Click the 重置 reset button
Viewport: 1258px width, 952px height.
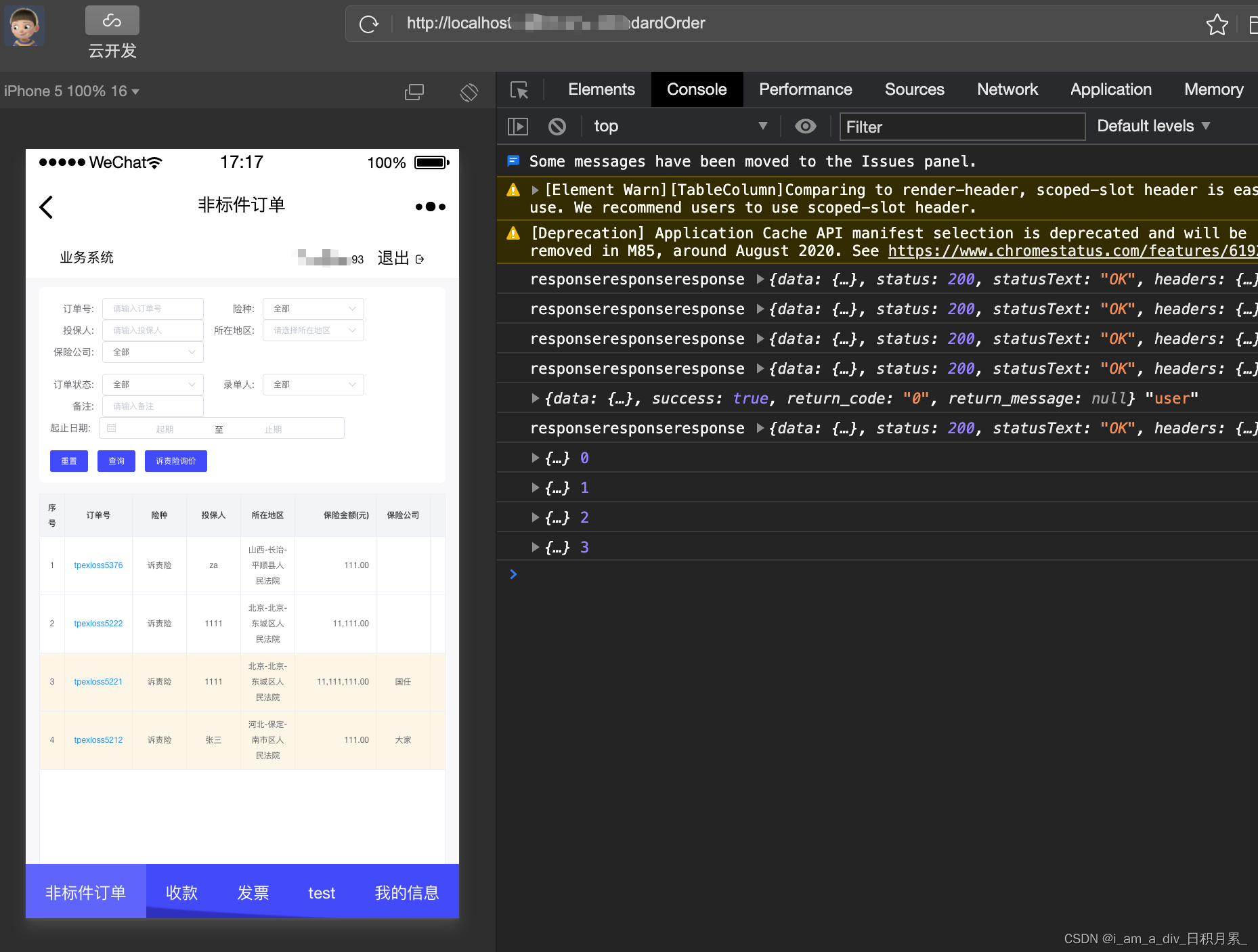pos(69,461)
